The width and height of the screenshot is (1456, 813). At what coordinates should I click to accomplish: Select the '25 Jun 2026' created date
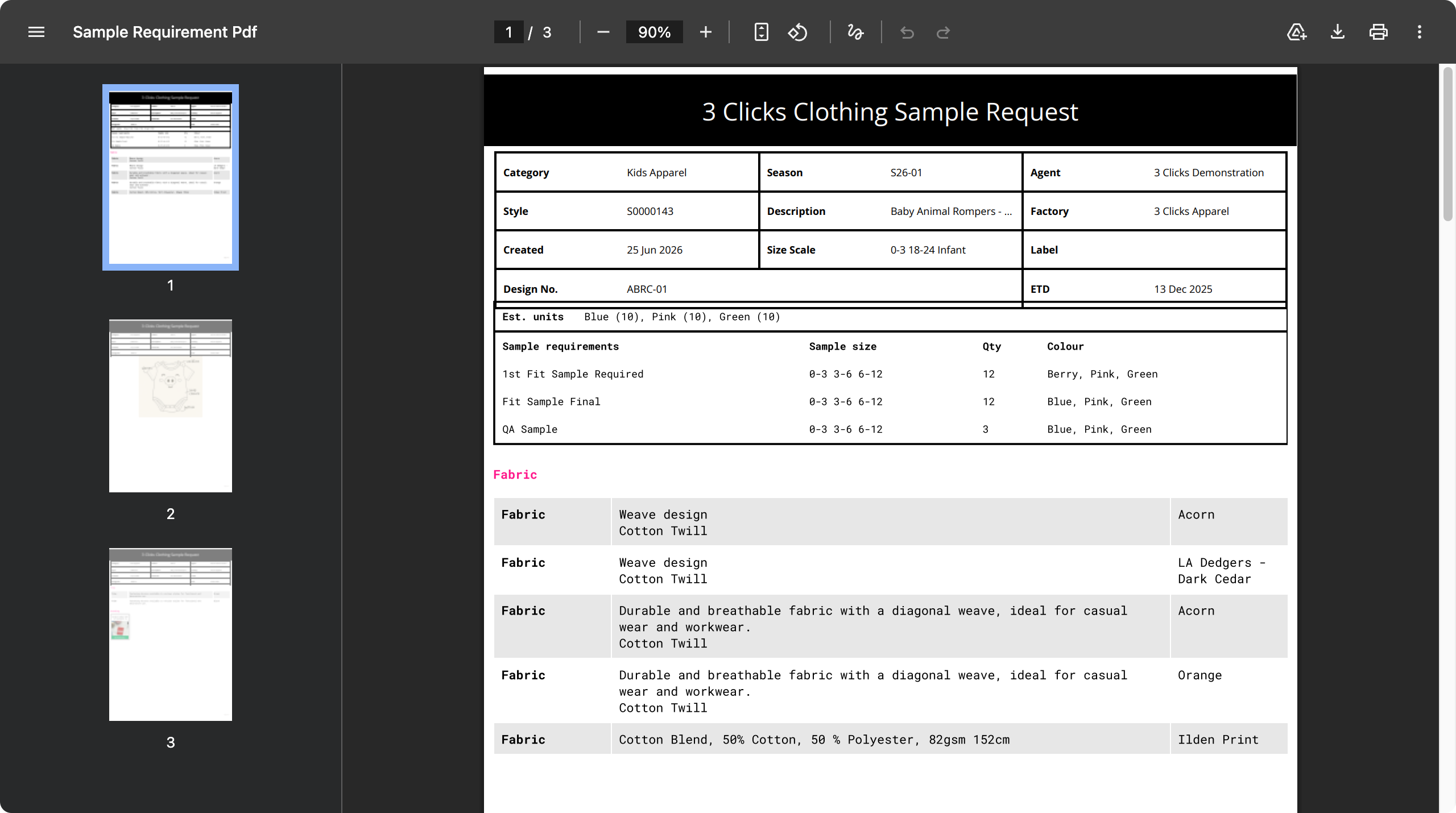[655, 250]
